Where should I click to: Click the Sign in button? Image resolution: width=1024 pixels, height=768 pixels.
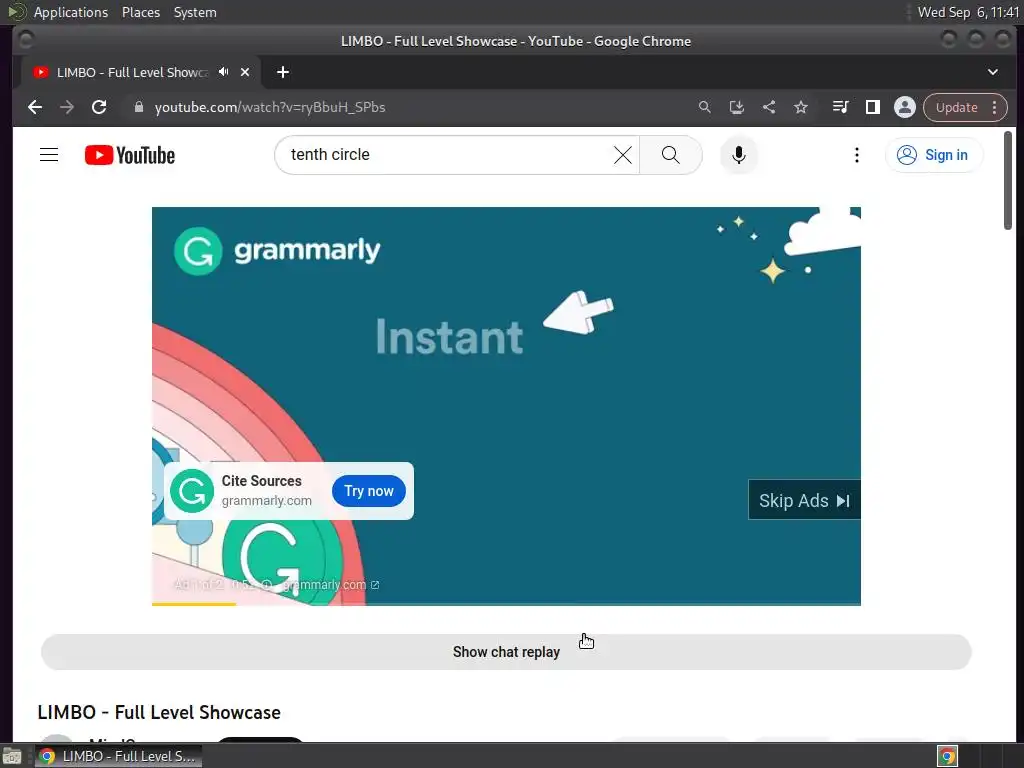pyautogui.click(x=933, y=155)
